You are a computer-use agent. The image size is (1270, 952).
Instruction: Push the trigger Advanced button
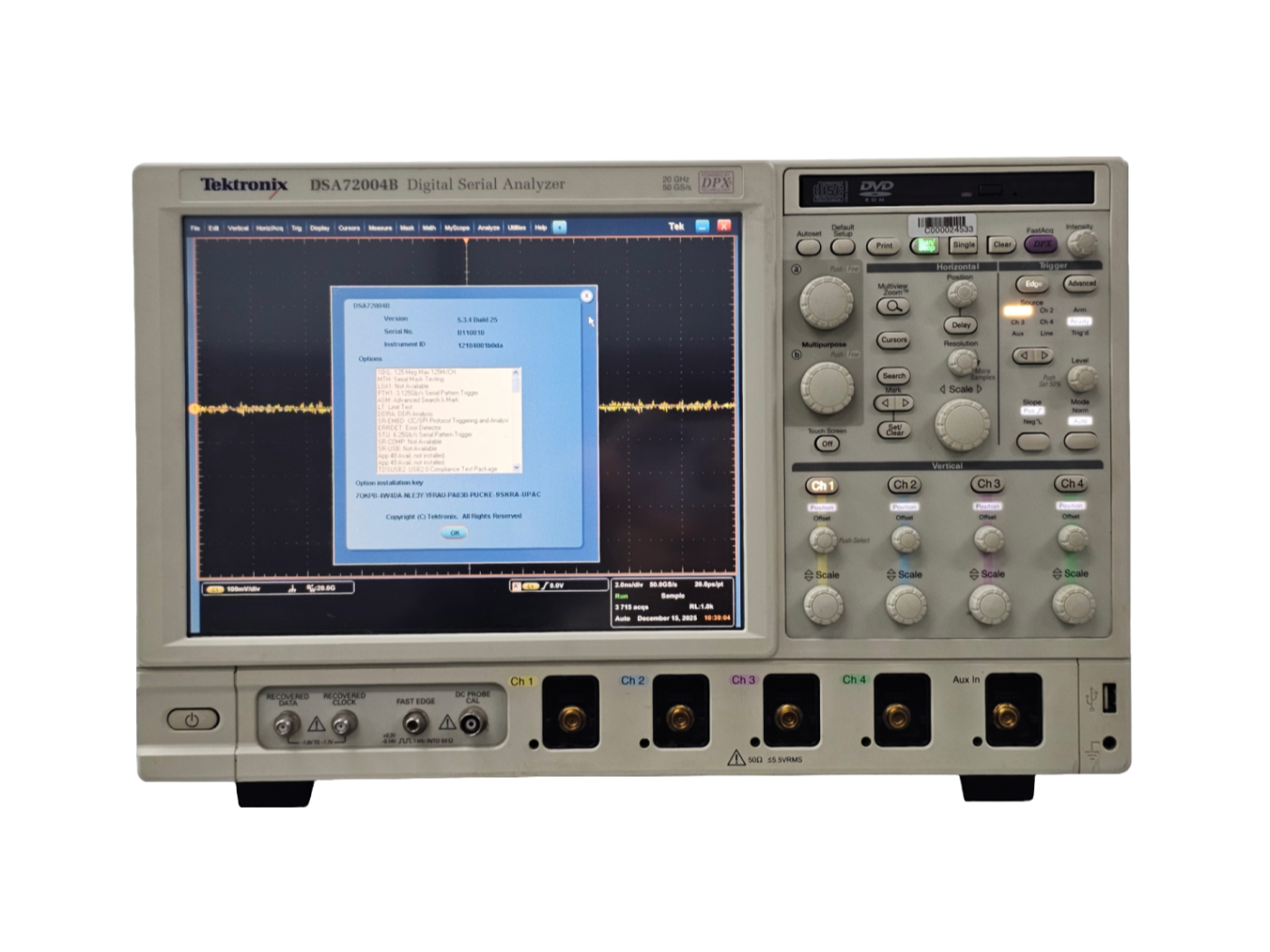click(1080, 283)
